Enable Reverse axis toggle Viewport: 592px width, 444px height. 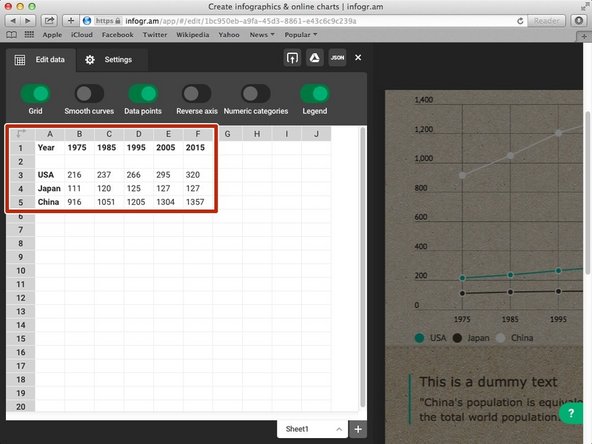pyautogui.click(x=196, y=94)
